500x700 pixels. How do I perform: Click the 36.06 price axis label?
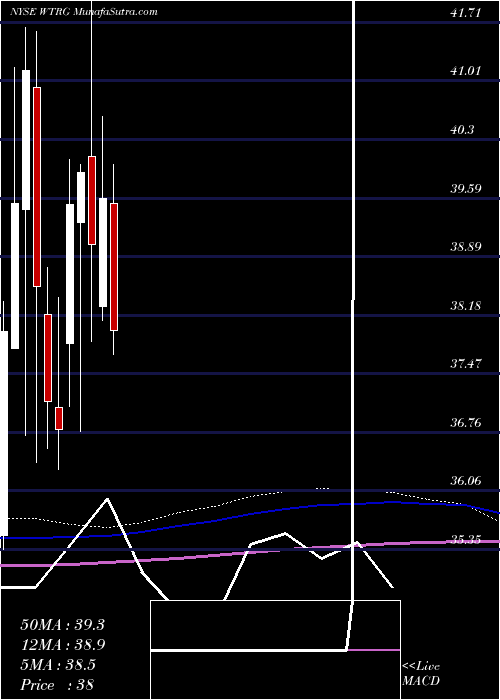(466, 481)
